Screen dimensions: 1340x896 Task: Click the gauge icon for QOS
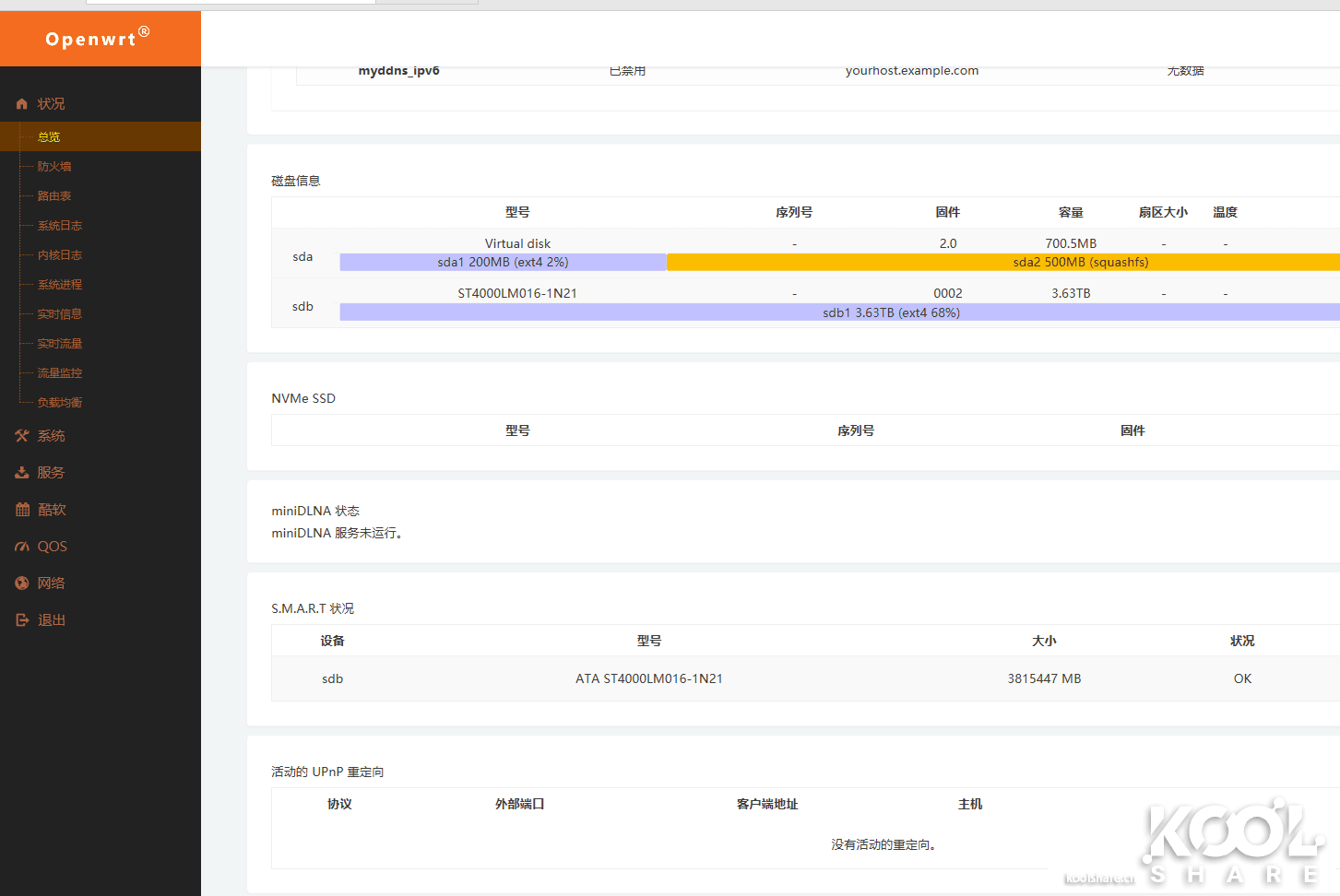click(x=22, y=547)
